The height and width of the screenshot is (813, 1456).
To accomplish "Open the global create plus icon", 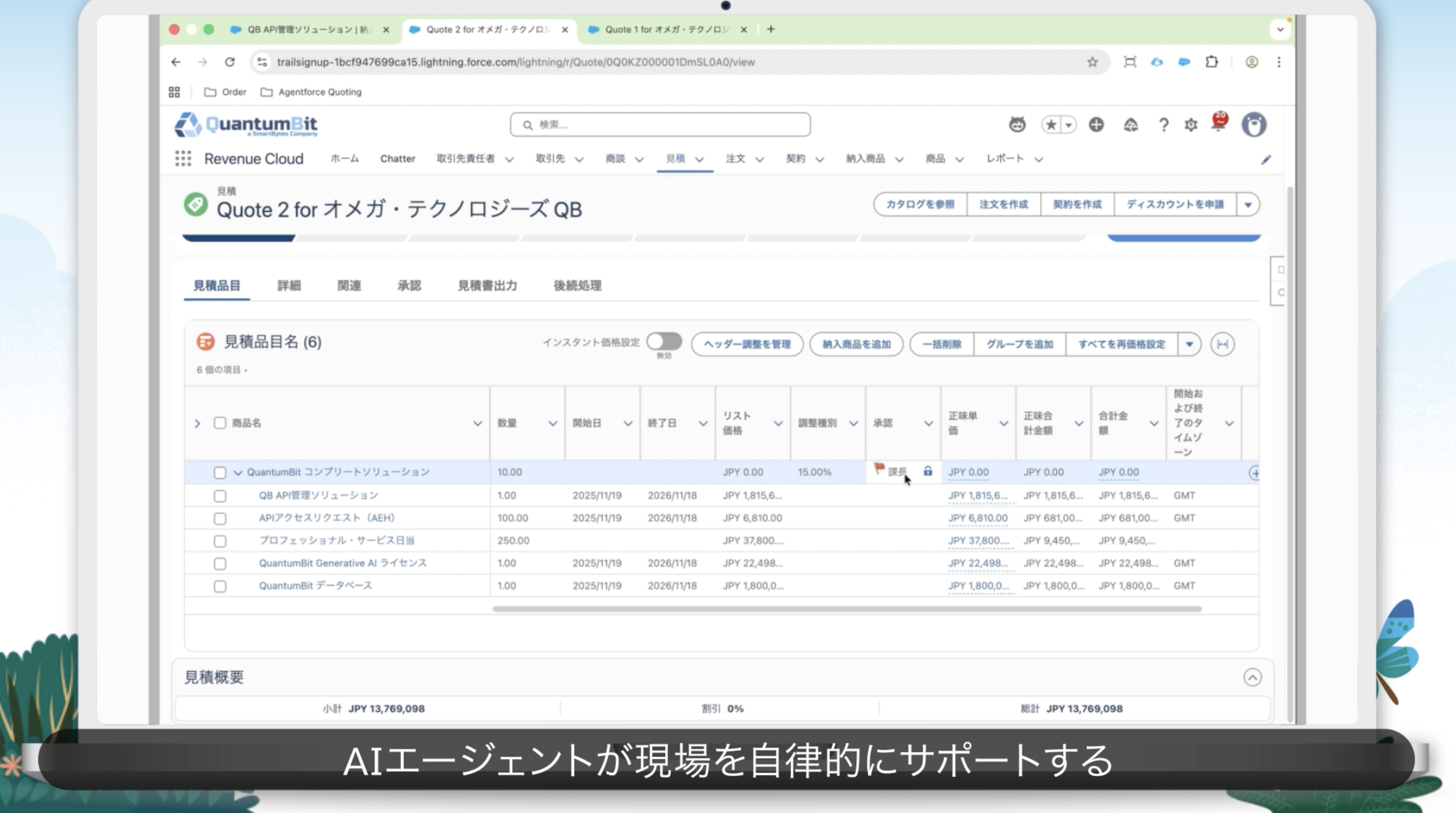I will coord(1096,124).
